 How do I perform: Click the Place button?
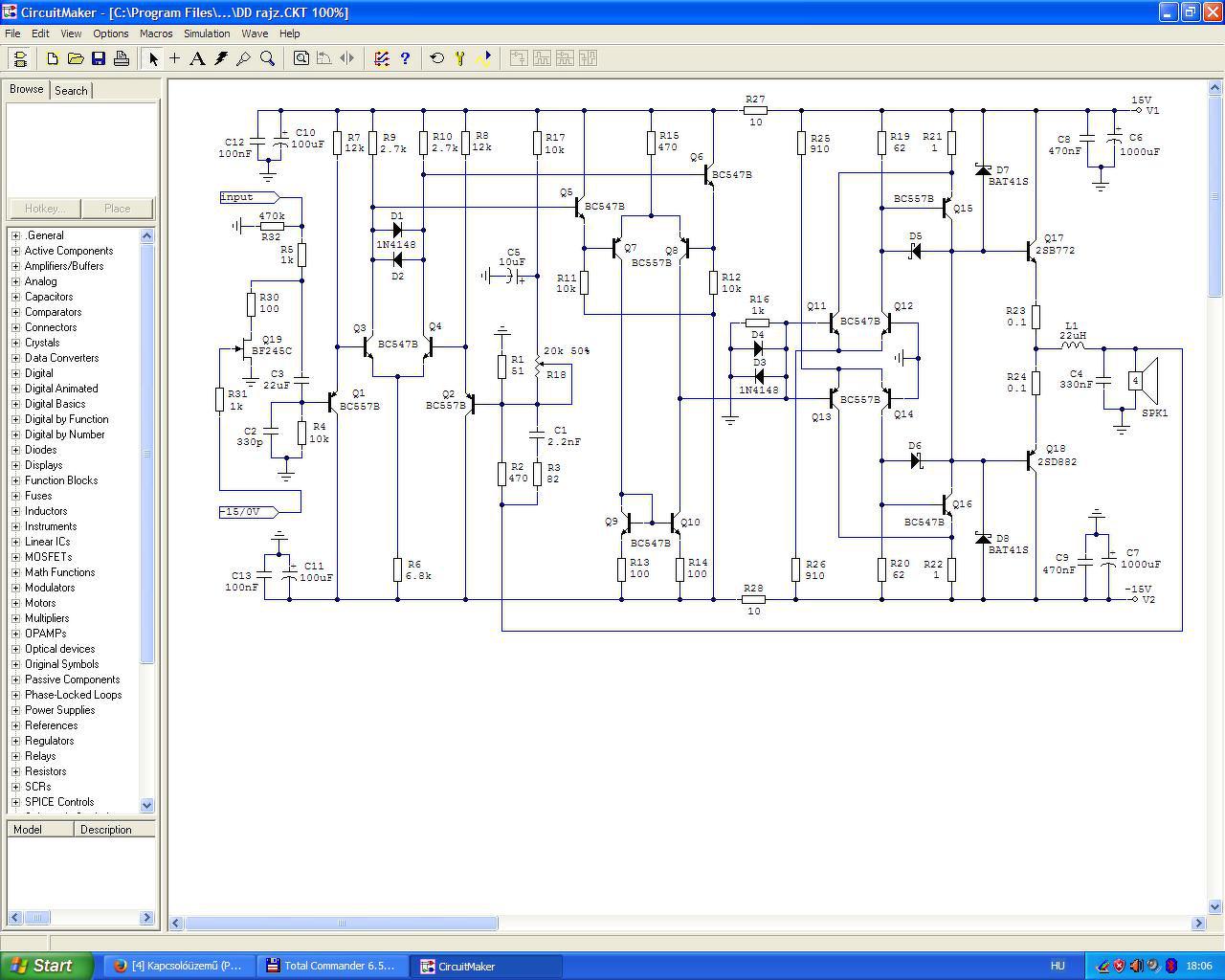(118, 209)
